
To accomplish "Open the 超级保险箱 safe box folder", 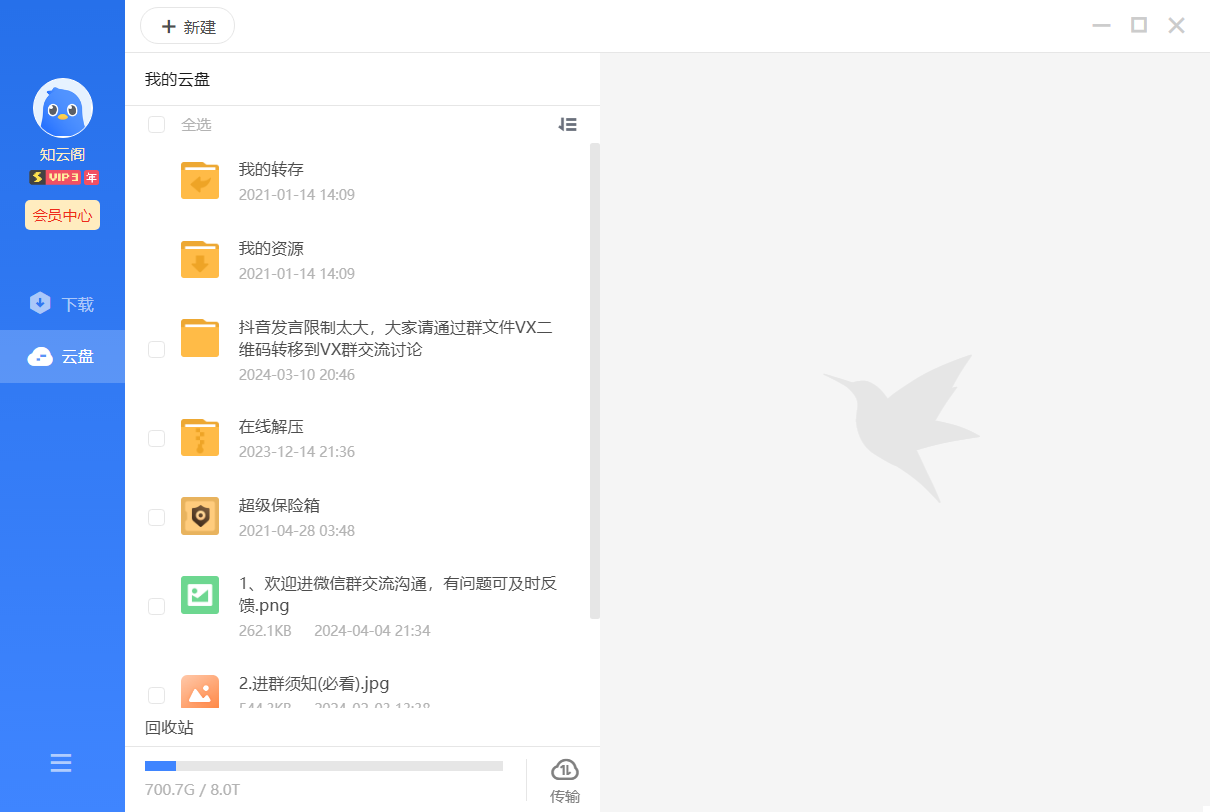I will click(x=200, y=517).
